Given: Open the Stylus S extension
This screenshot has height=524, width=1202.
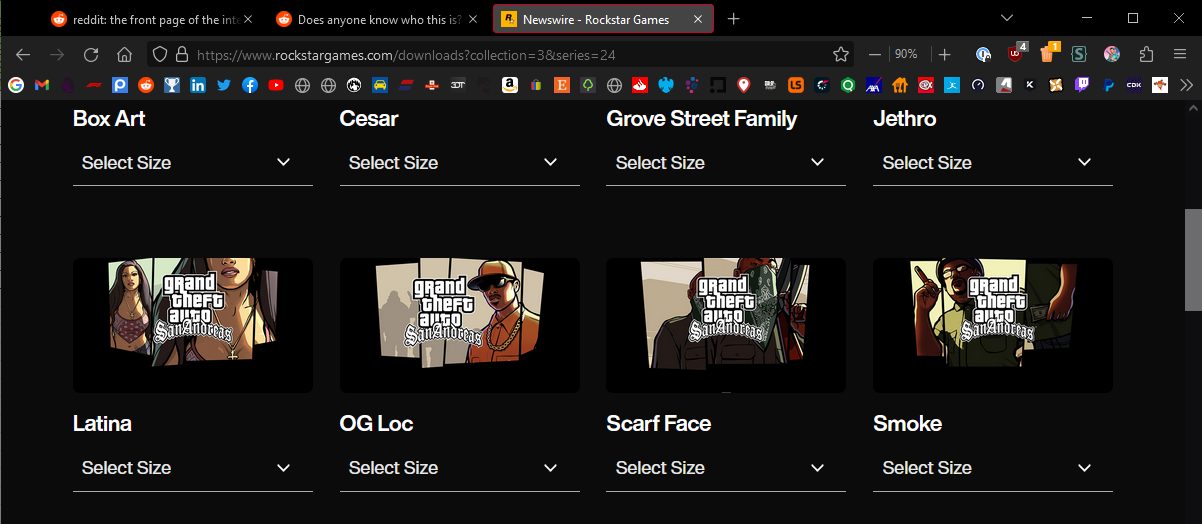Looking at the screenshot, I should (1079, 54).
